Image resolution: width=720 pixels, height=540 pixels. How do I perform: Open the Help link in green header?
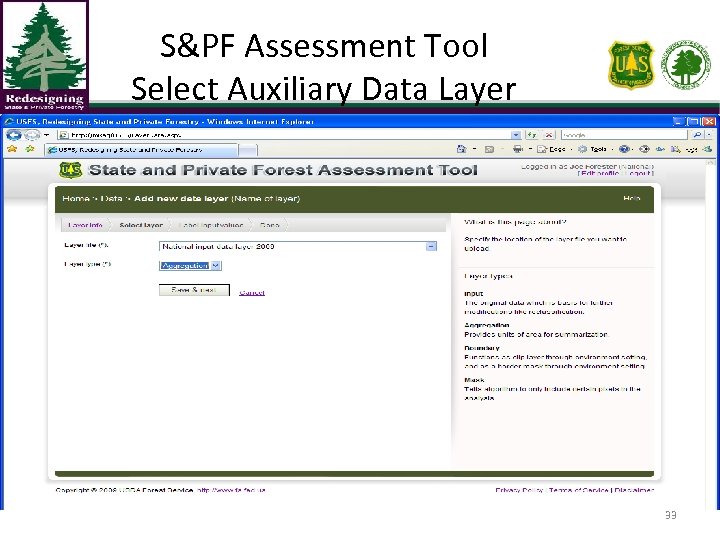(632, 198)
